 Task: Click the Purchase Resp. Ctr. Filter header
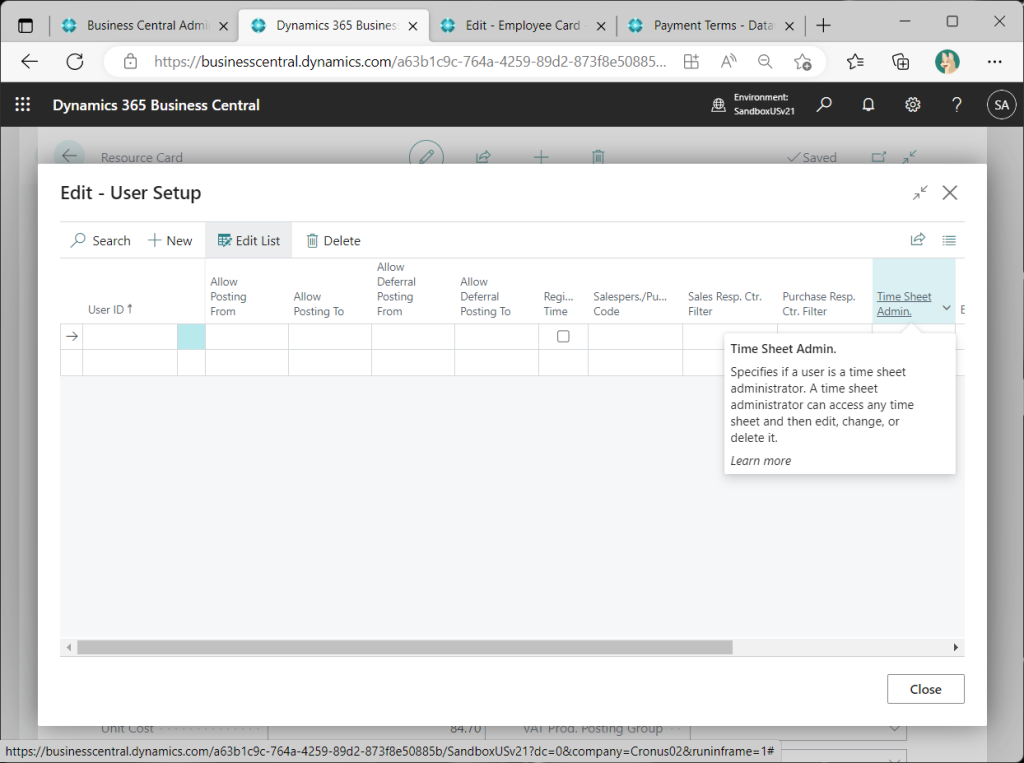(x=818, y=304)
